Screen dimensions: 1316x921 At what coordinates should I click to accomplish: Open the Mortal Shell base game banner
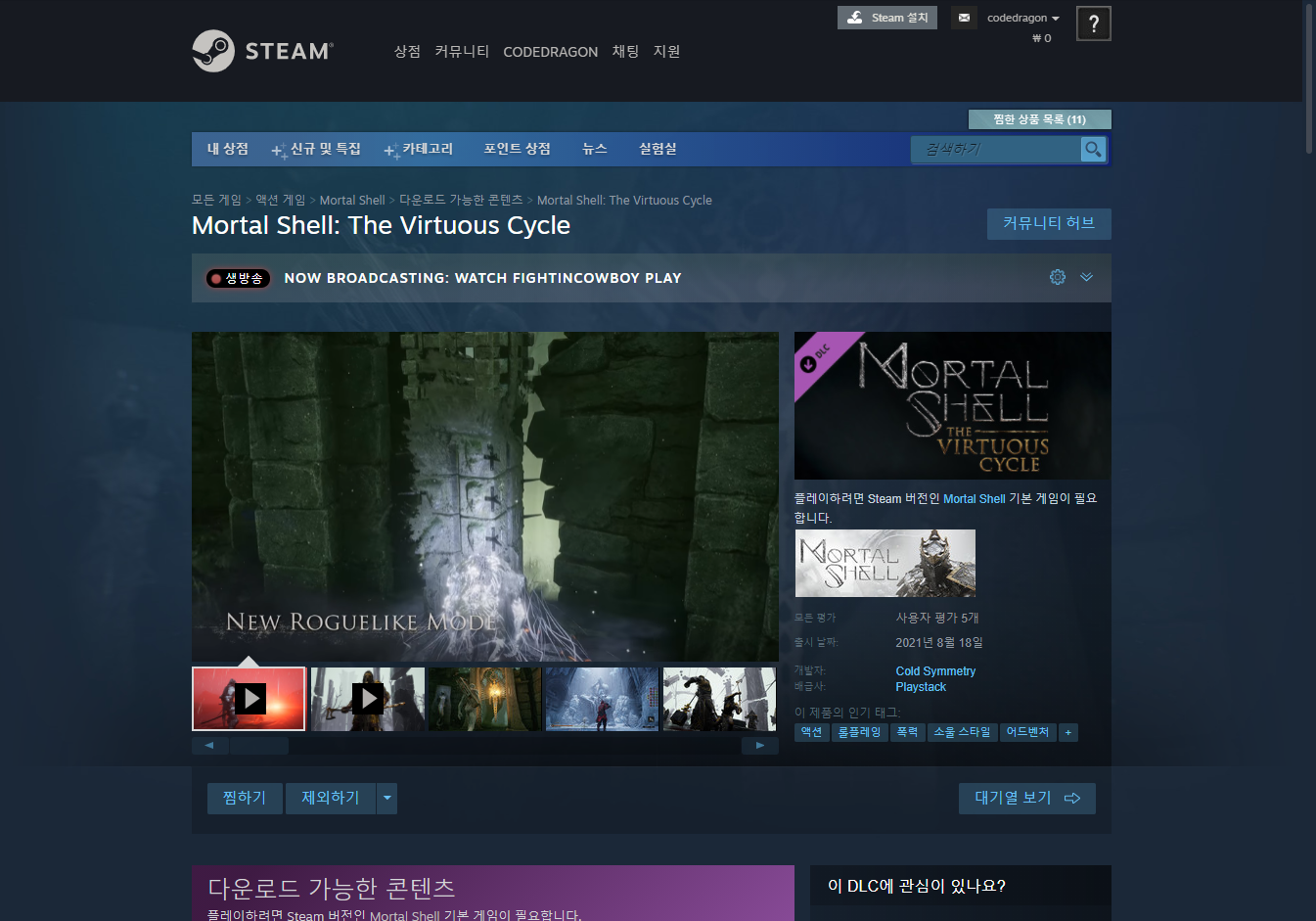coord(885,564)
